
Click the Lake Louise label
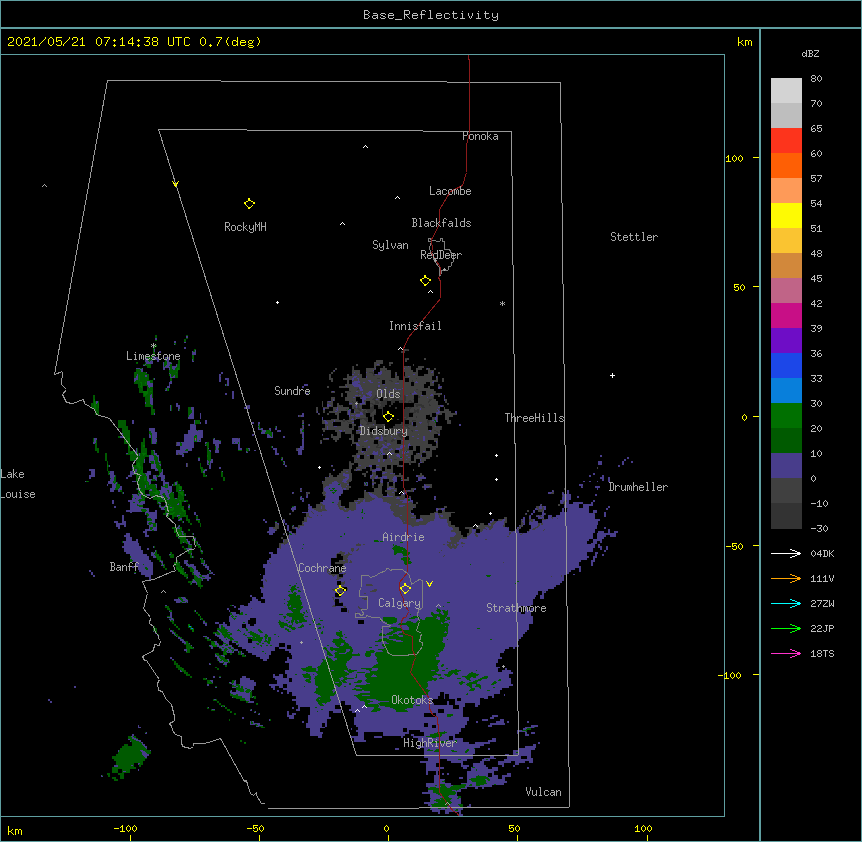(18, 484)
